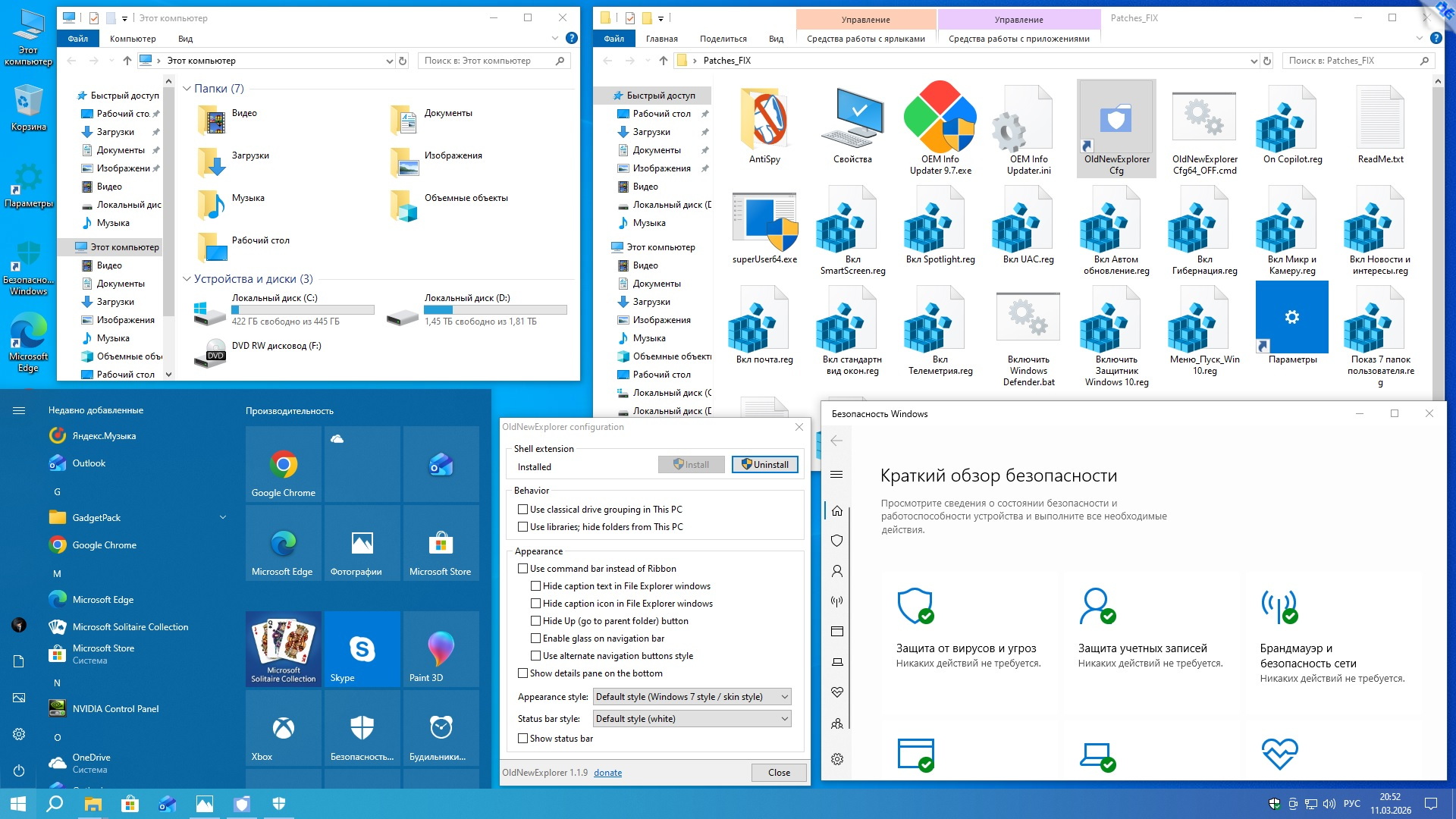The width and height of the screenshot is (1456, 819).
Task: Open the Компьютер ribbon tab
Action: pos(133,39)
